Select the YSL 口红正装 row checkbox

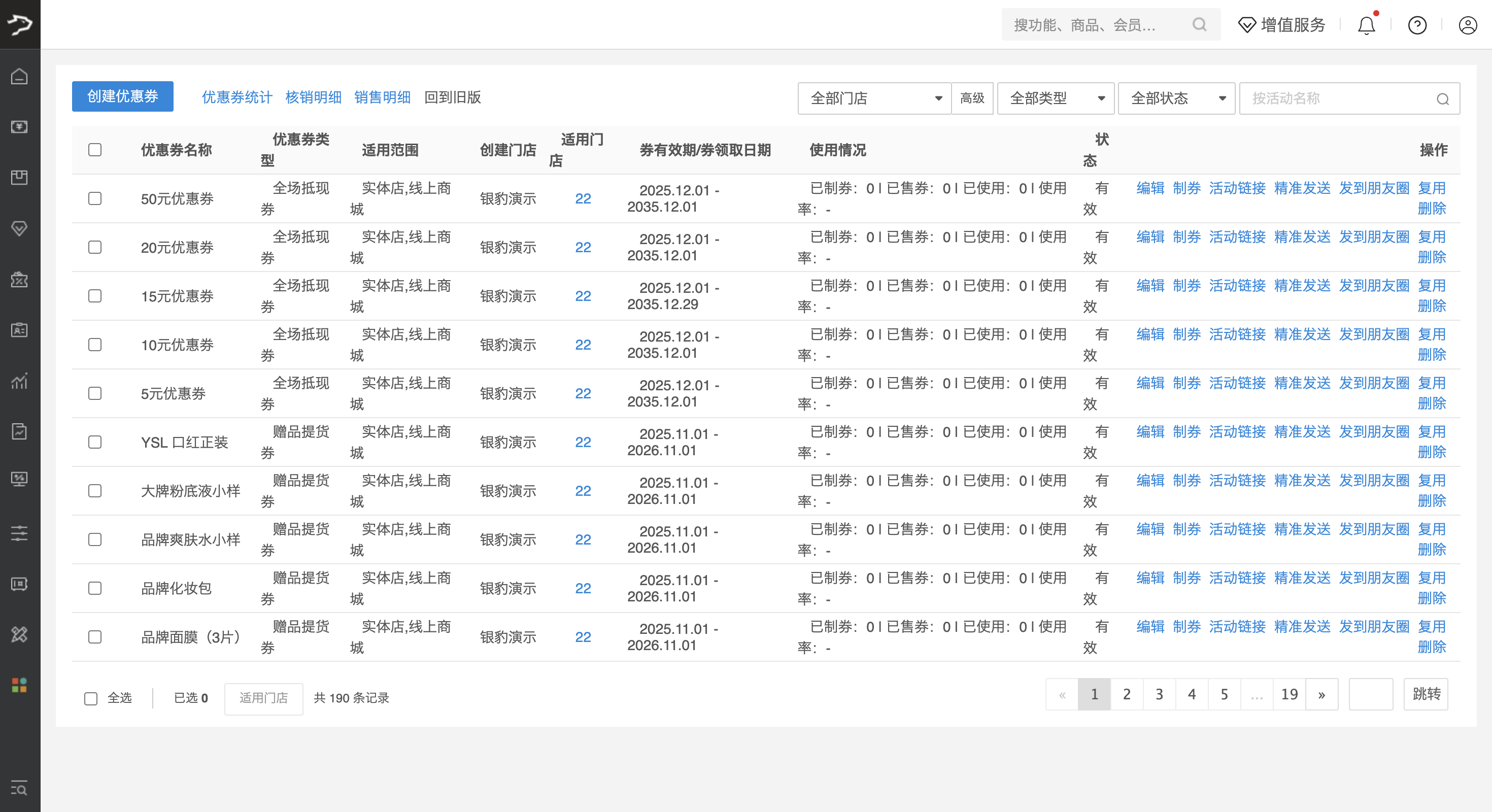pyautogui.click(x=95, y=443)
